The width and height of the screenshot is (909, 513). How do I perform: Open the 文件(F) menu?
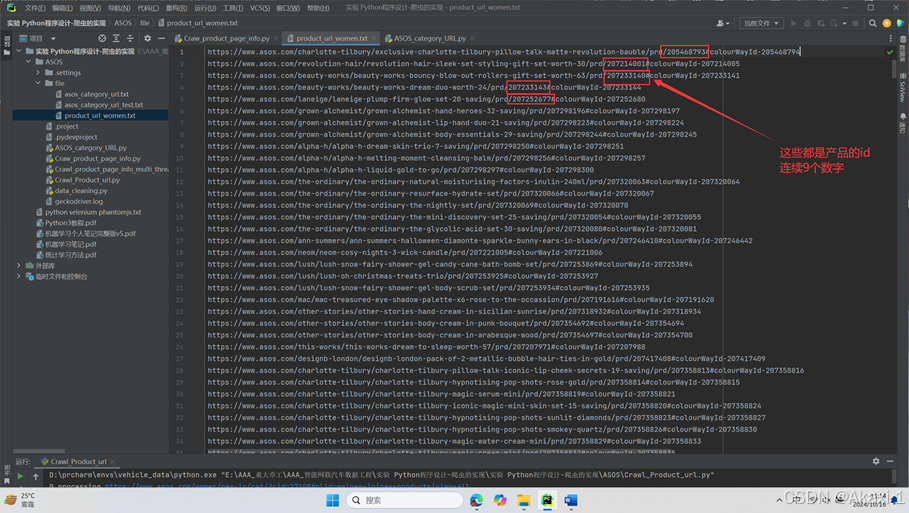point(35,8)
